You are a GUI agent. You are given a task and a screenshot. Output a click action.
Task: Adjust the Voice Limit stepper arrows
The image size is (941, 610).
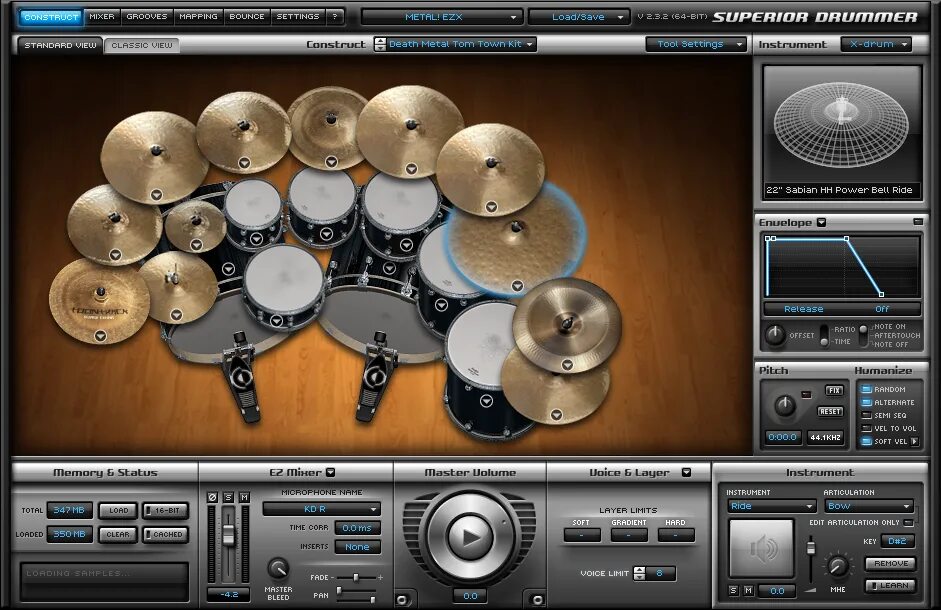coord(639,573)
